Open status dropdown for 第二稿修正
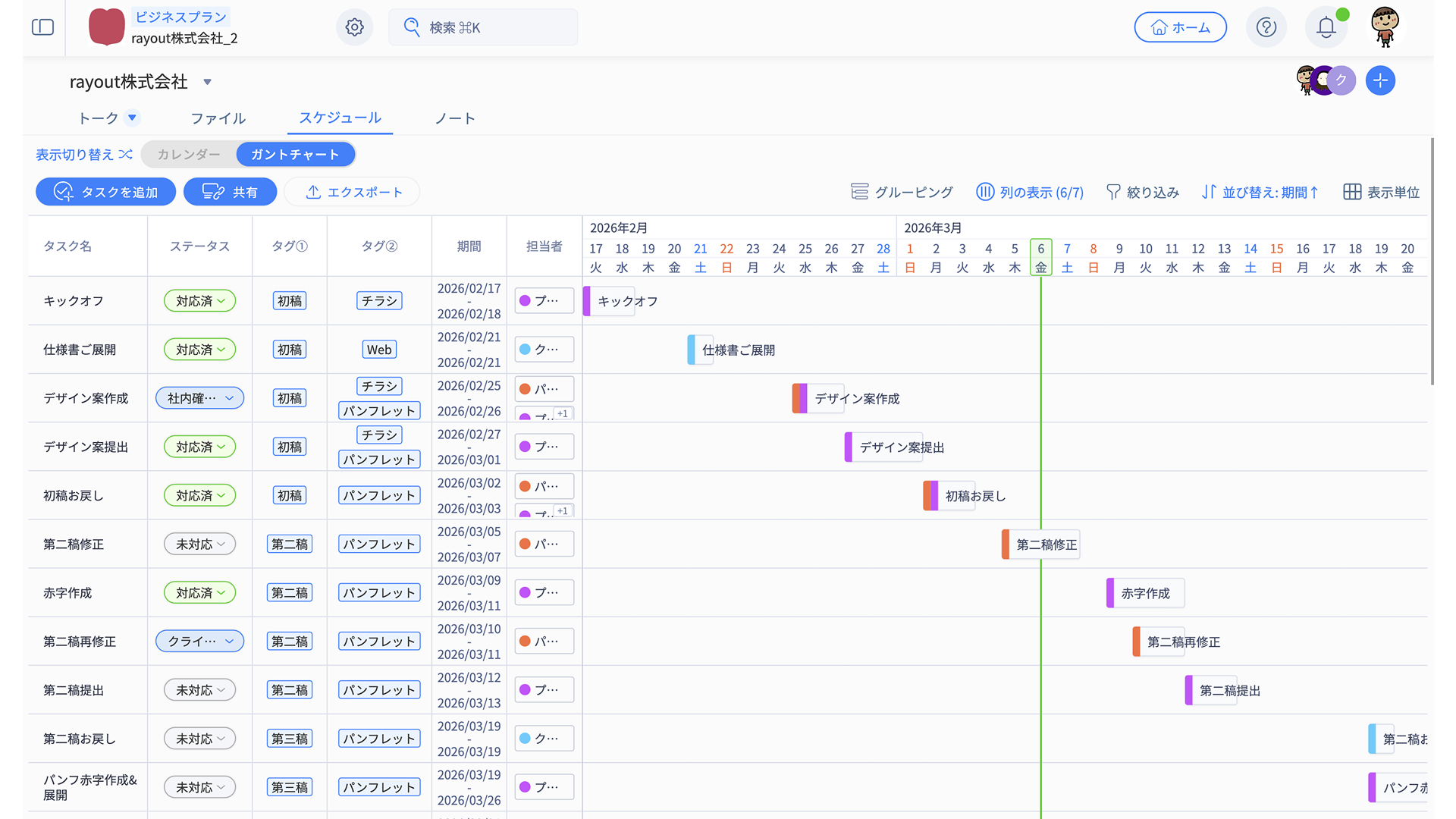This screenshot has width=1456, height=819. point(200,544)
